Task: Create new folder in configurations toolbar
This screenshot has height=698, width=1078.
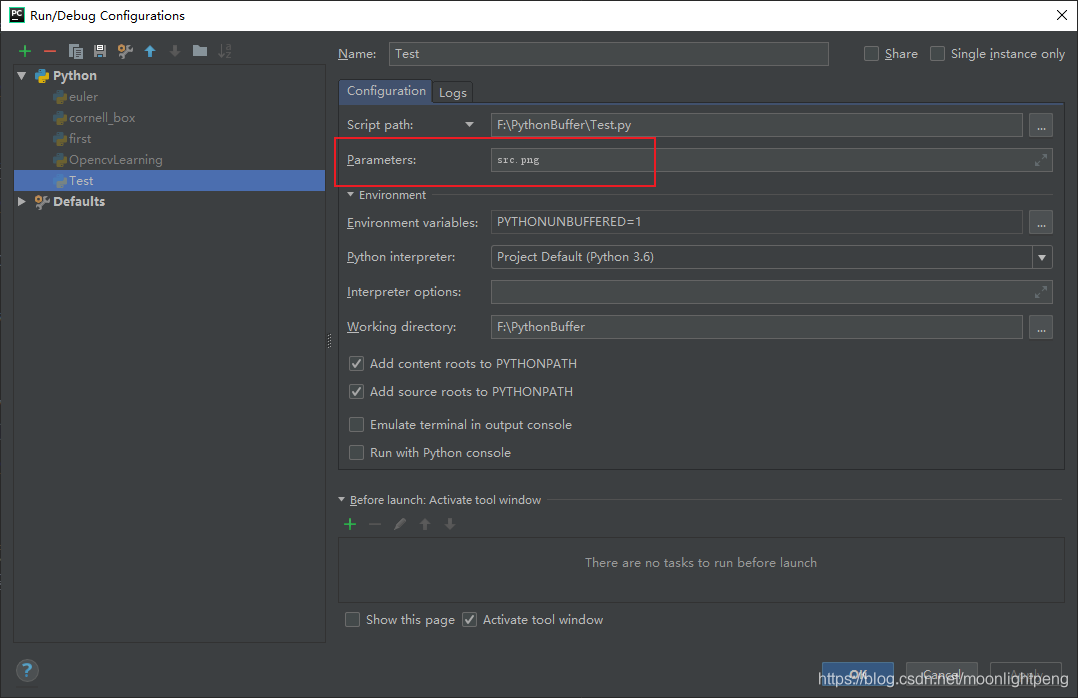Action: point(200,51)
